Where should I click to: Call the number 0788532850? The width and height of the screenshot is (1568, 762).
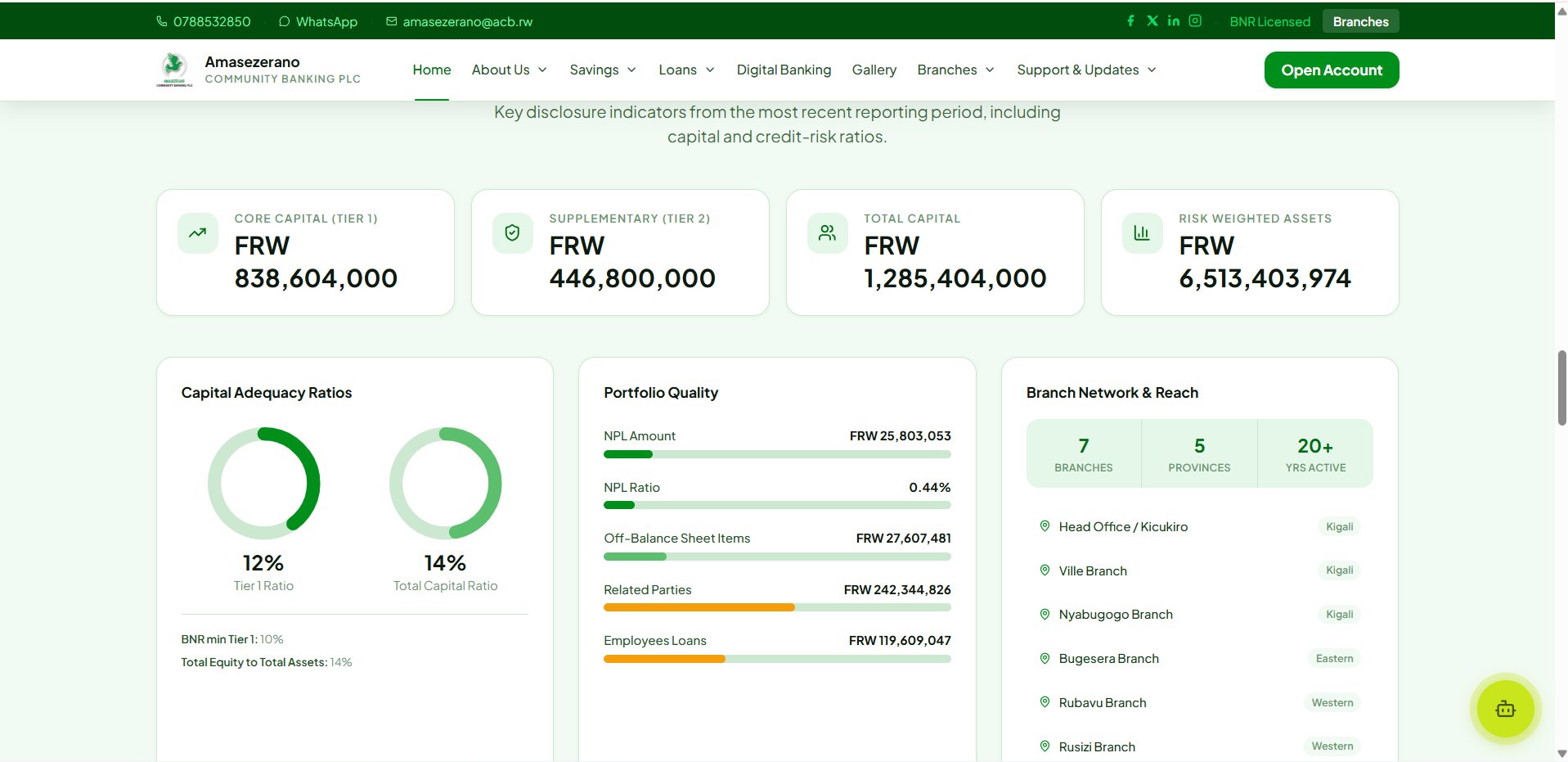pyautogui.click(x=212, y=21)
